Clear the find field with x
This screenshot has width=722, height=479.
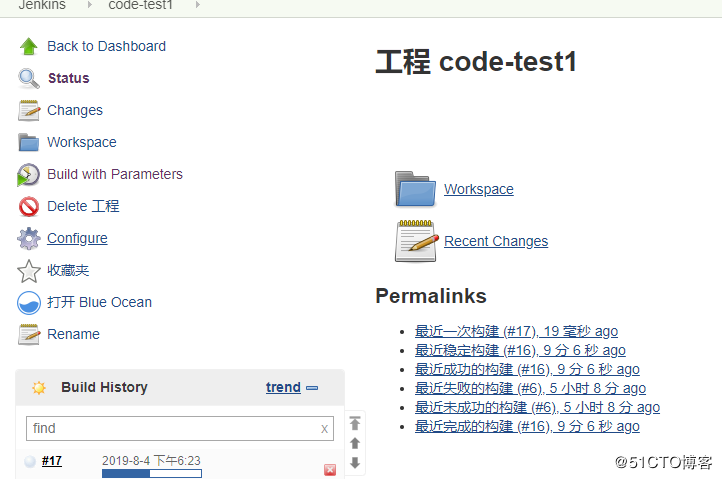(324, 429)
